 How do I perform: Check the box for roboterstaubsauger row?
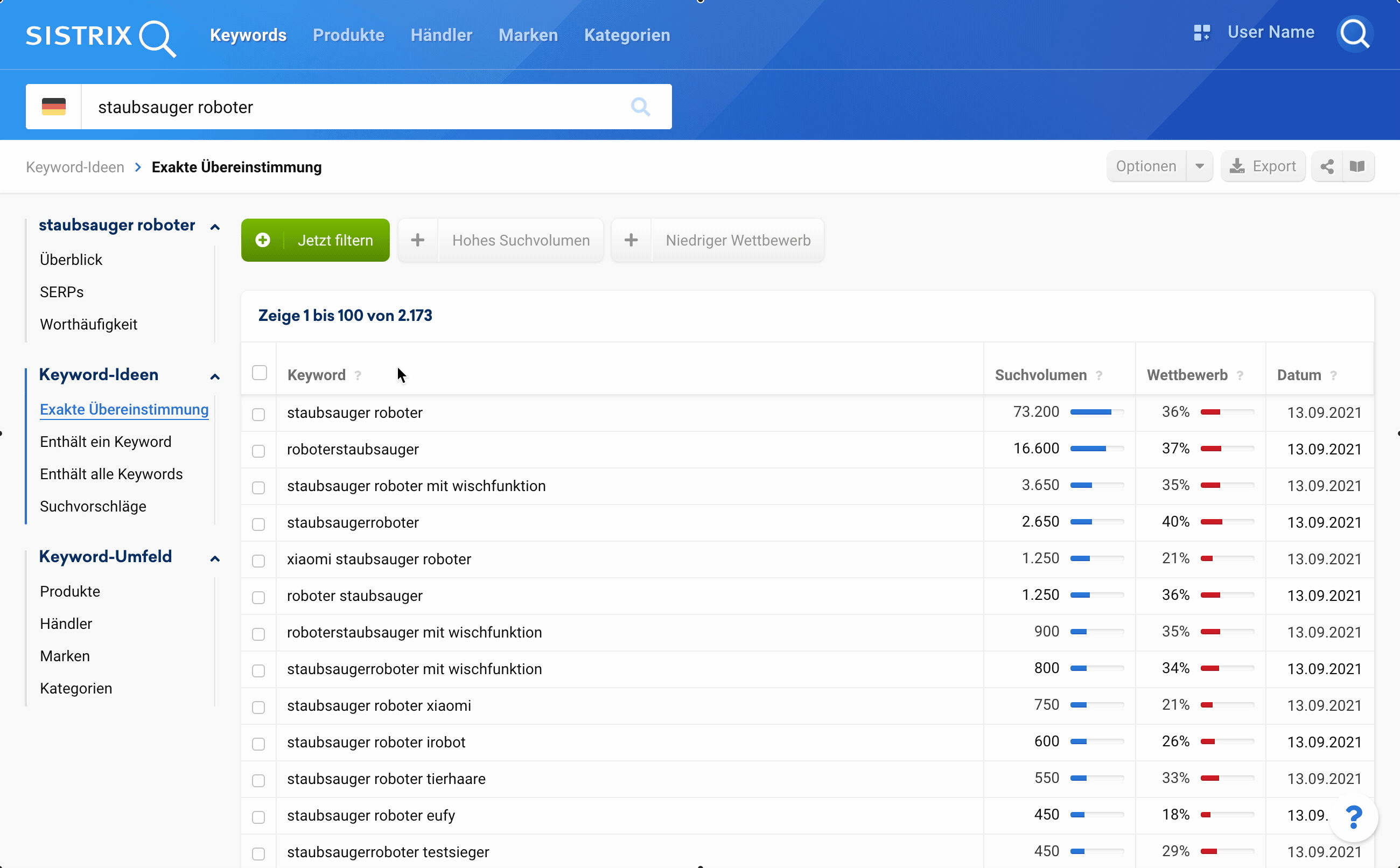pos(258,451)
